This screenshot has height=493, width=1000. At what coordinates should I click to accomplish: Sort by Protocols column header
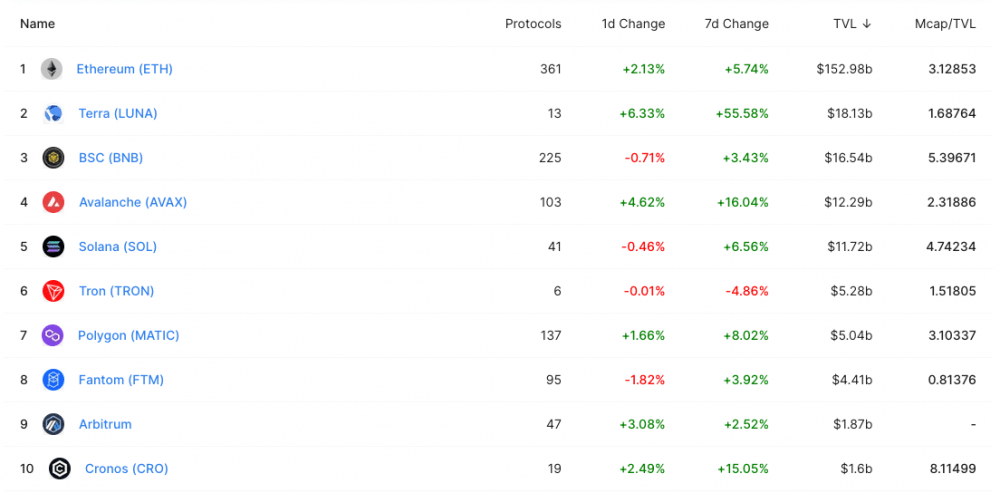tap(533, 24)
